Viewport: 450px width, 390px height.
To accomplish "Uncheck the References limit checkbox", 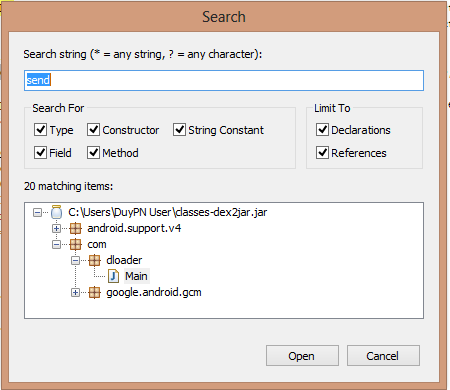I will [x=322, y=153].
